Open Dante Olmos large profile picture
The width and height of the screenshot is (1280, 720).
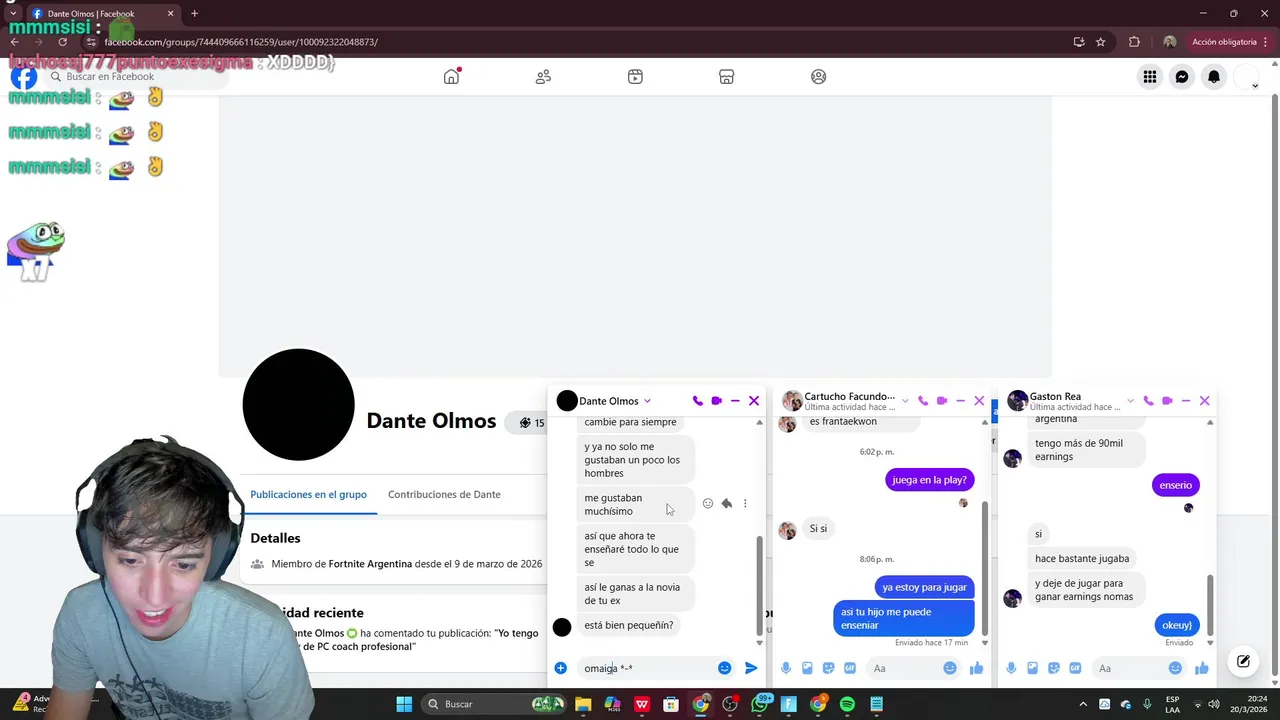[298, 404]
